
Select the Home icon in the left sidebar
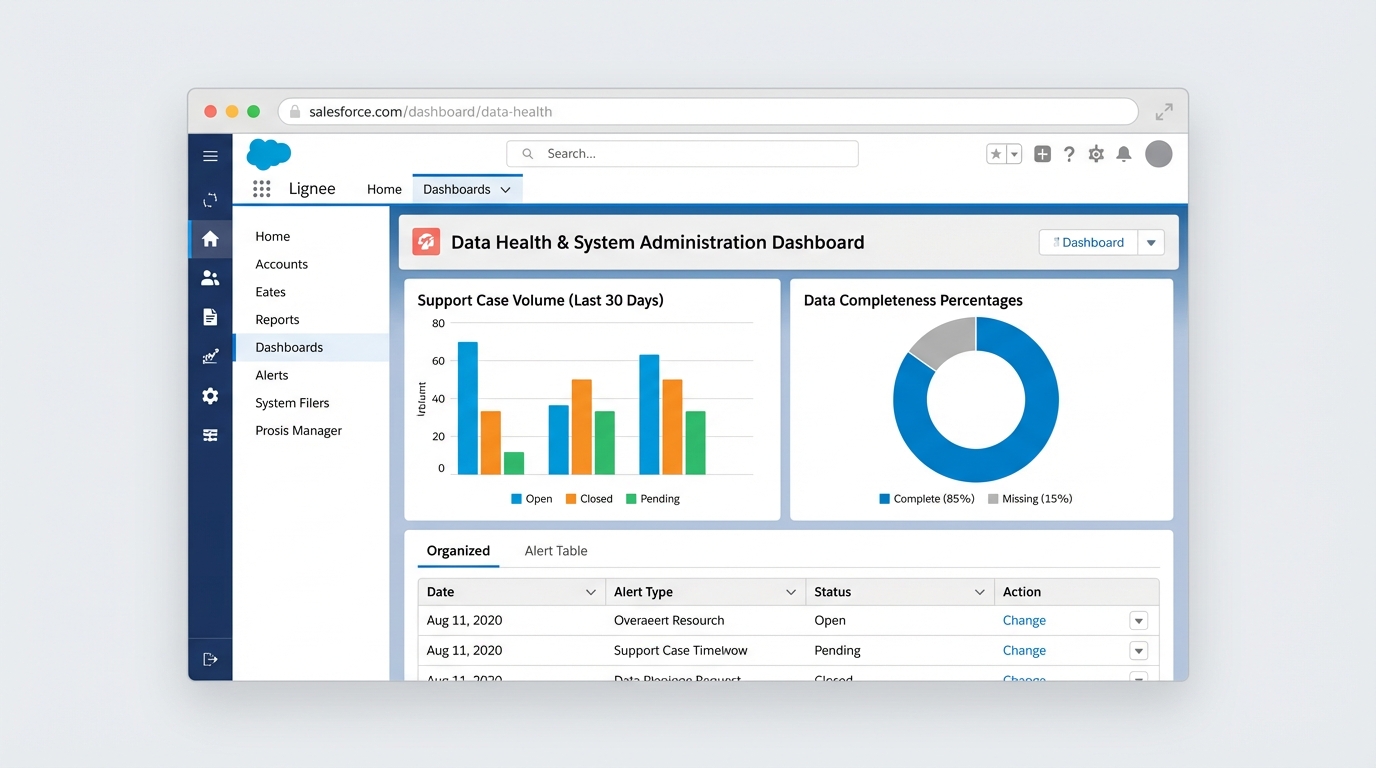click(x=210, y=238)
